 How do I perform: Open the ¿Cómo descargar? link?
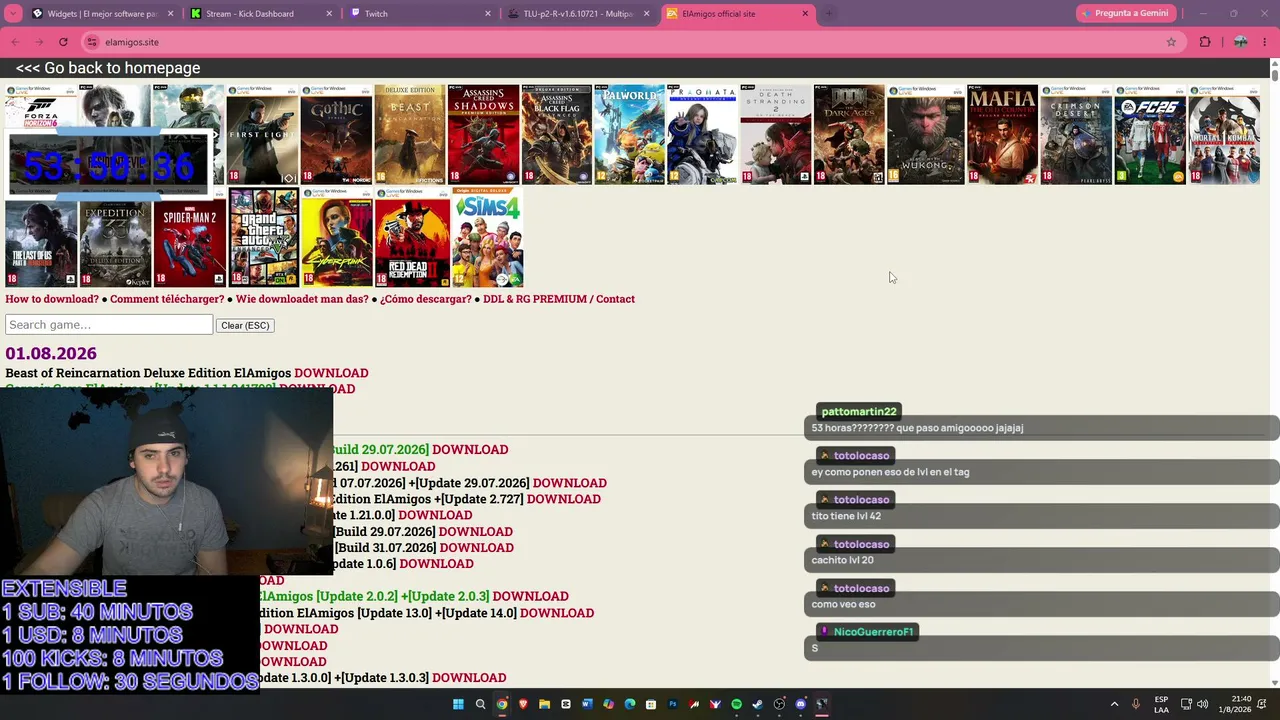pyautogui.click(x=426, y=299)
